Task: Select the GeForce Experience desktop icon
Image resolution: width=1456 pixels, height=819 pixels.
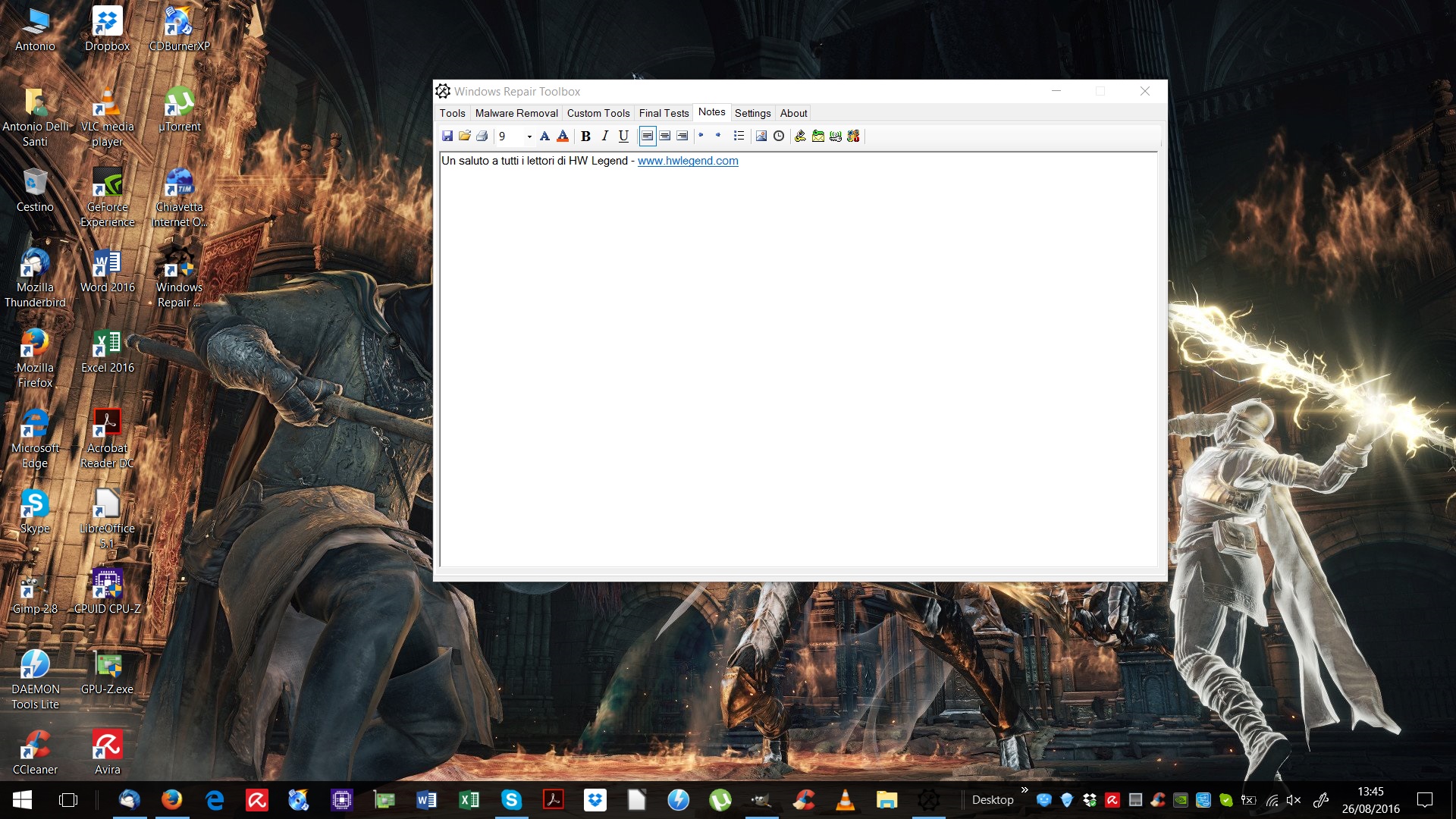Action: [107, 198]
